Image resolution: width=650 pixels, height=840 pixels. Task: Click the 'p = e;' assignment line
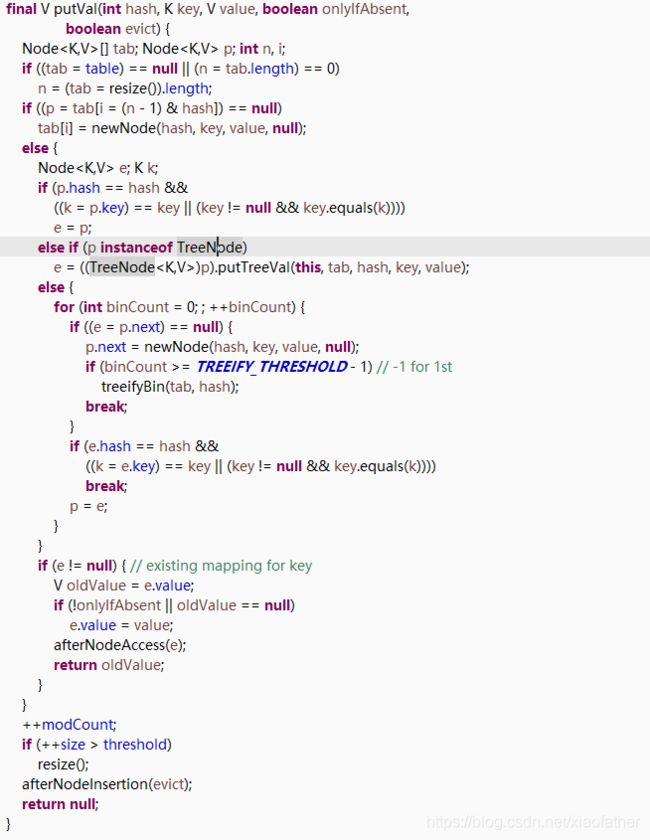(x=88, y=506)
